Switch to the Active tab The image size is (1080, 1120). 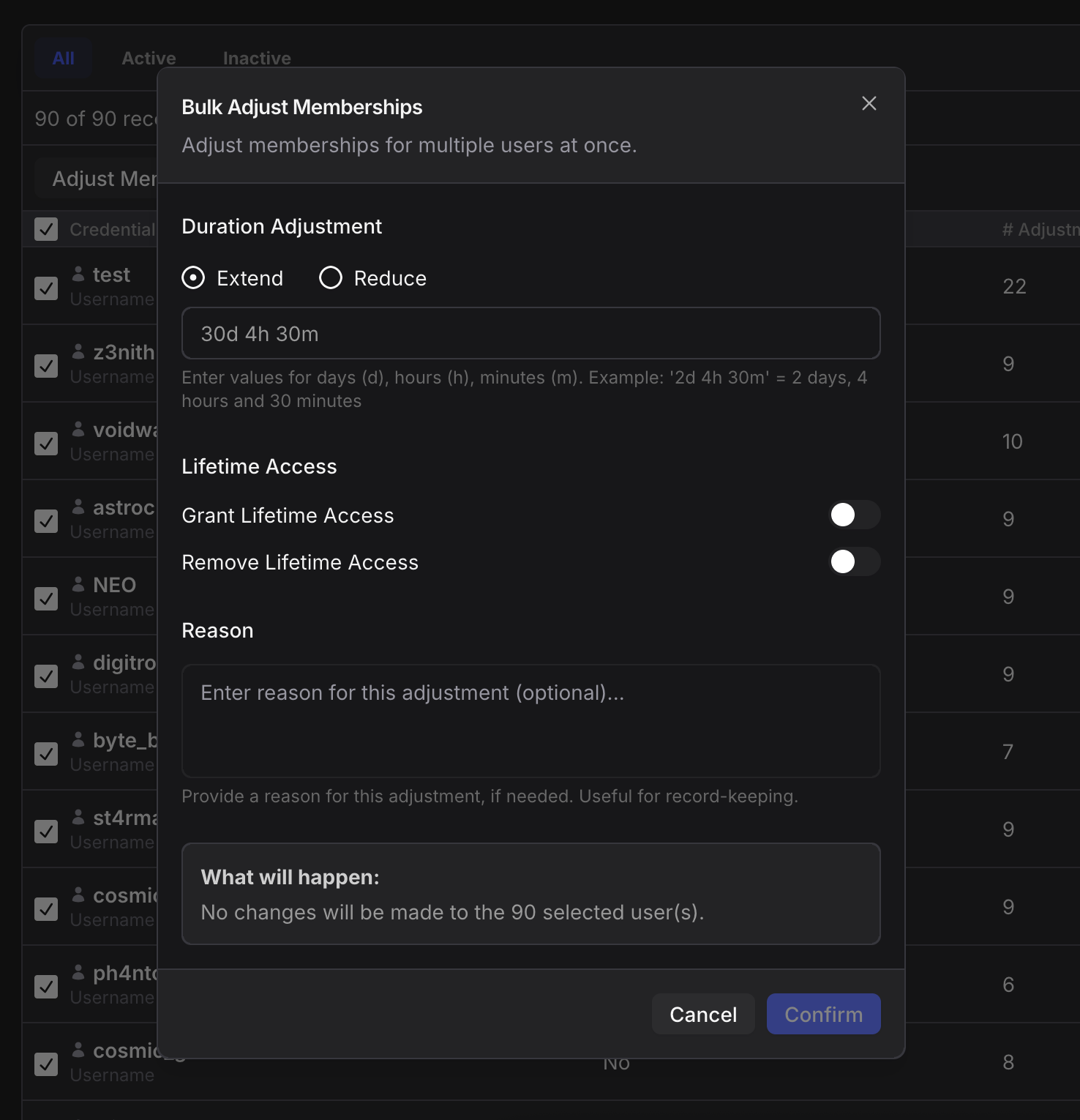pyautogui.click(x=149, y=58)
